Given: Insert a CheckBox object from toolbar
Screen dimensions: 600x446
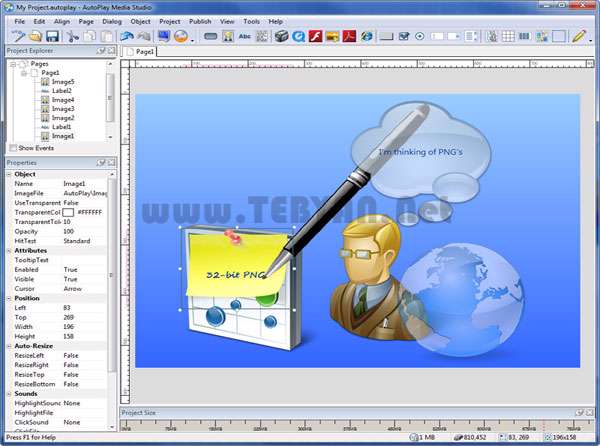Looking at the screenshot, I should [x=404, y=36].
